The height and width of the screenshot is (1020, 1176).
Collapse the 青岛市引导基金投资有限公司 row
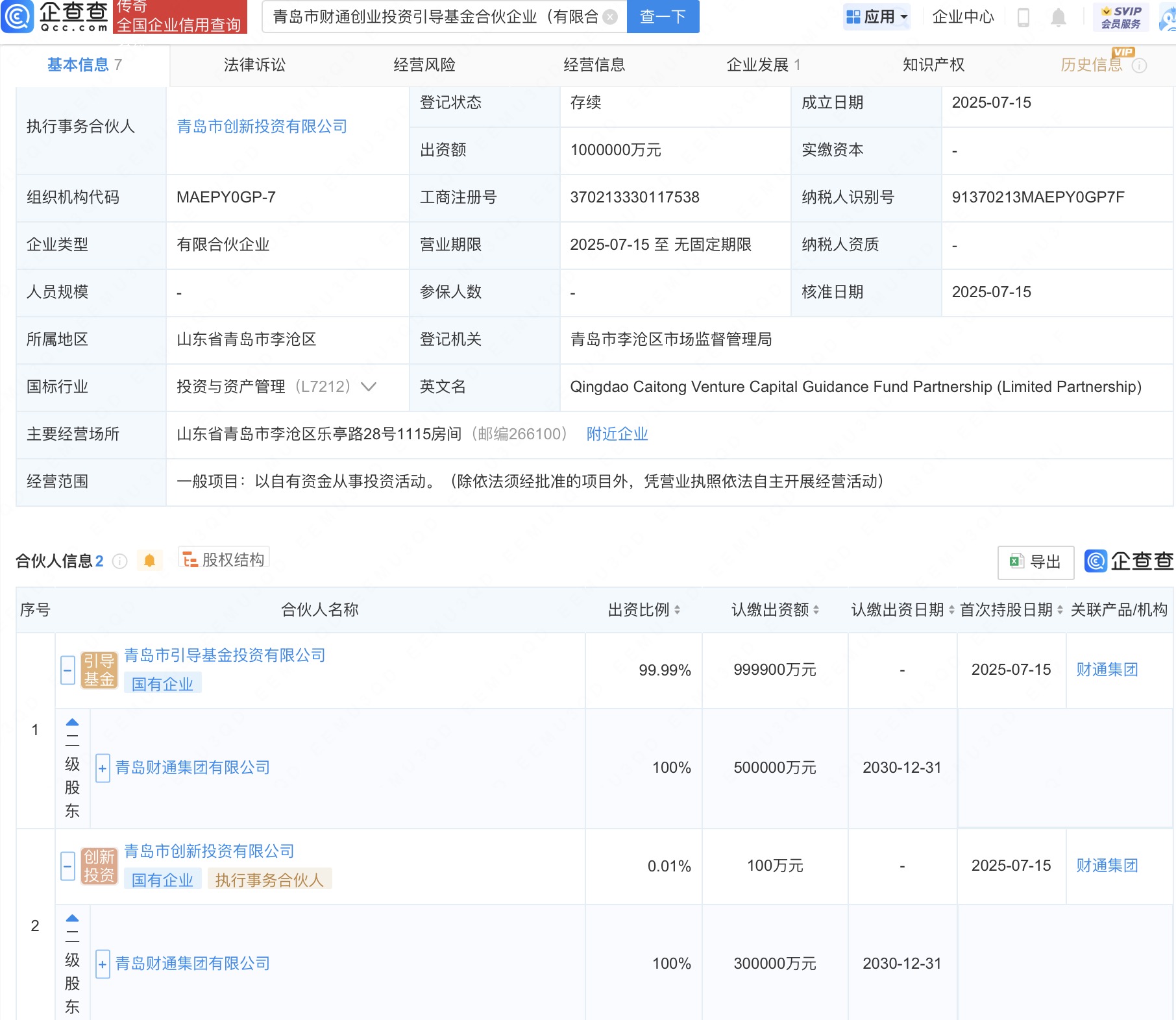point(68,670)
